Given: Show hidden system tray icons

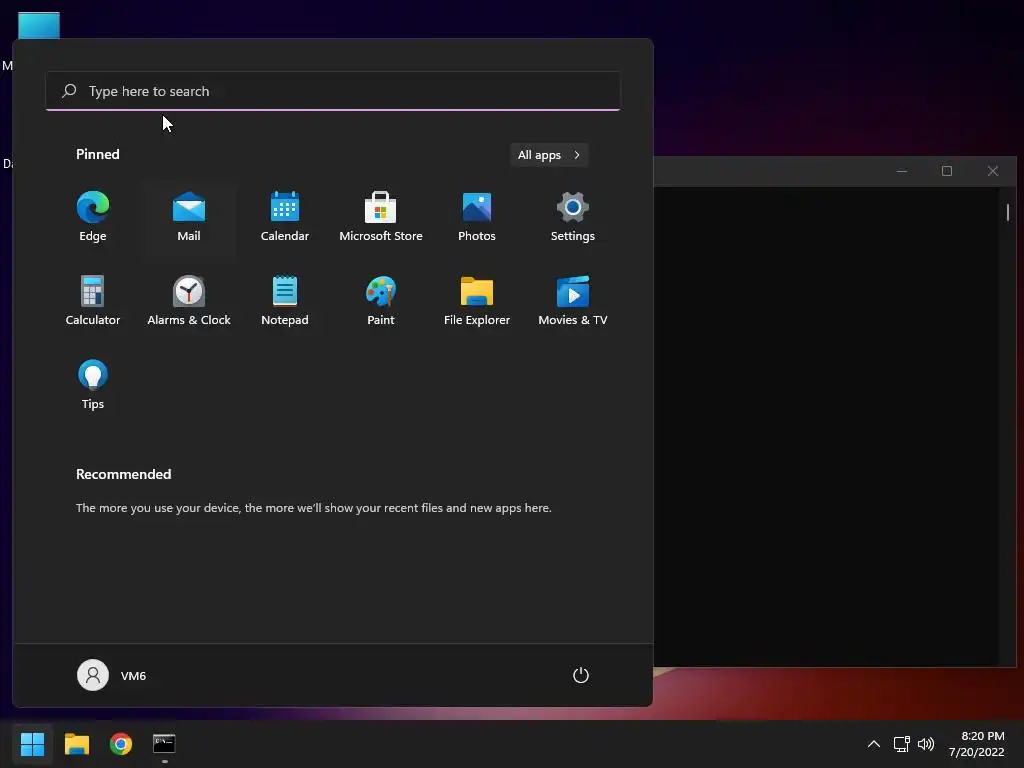Looking at the screenshot, I should tap(874, 744).
